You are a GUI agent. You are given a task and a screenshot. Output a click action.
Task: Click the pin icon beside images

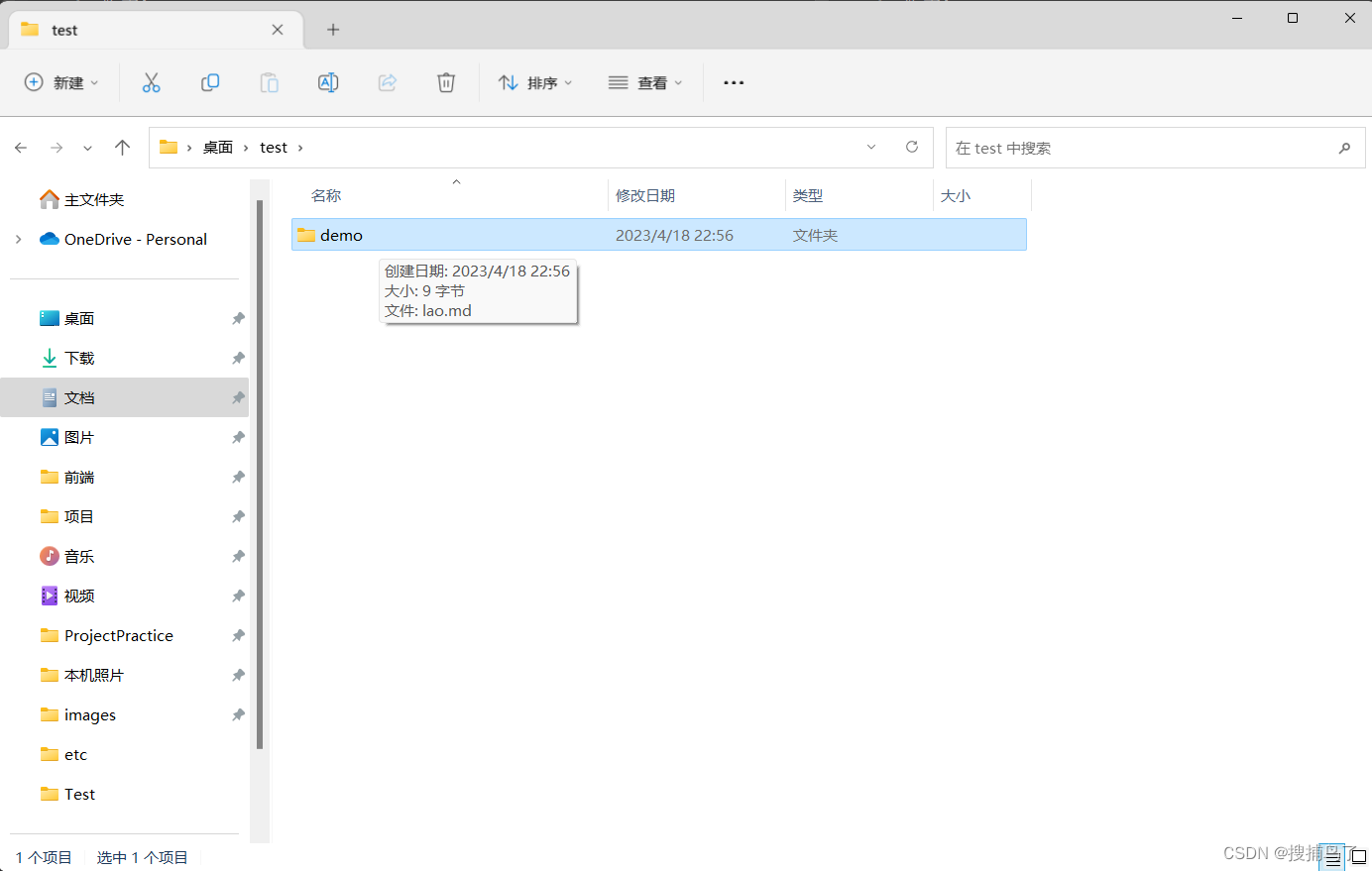tap(238, 715)
